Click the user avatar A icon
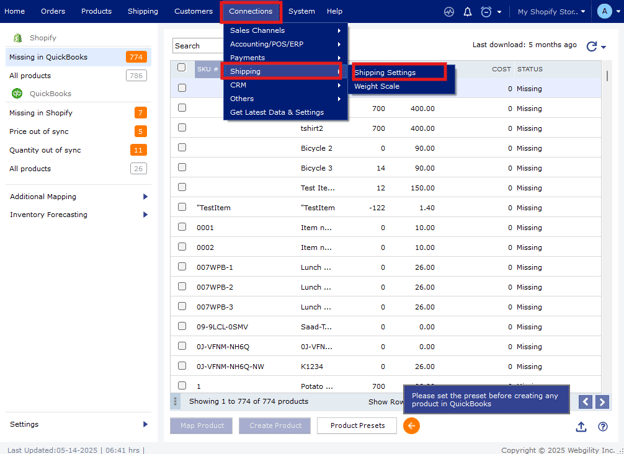 pyautogui.click(x=604, y=12)
